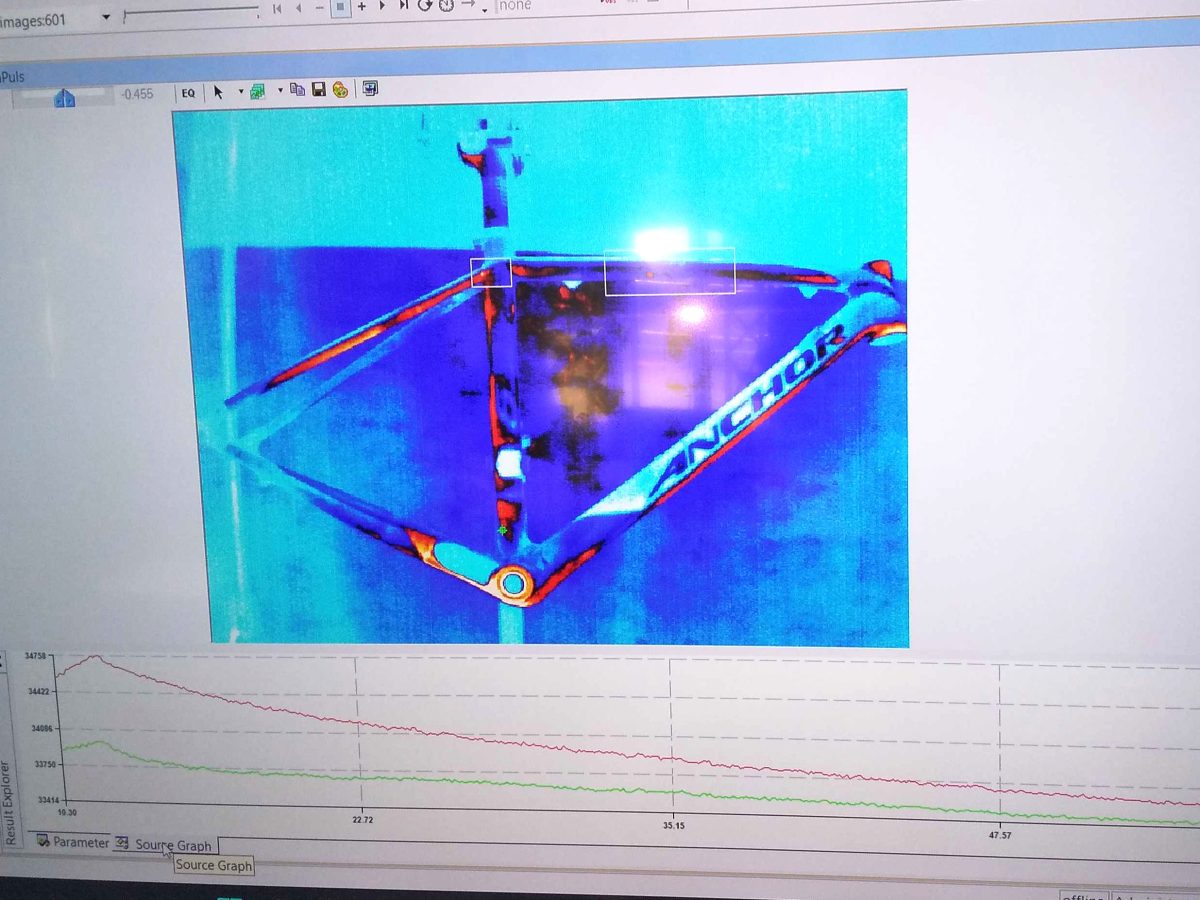Click the small ROI box on seat tube
Screen dimensions: 1200x900
coord(491,272)
